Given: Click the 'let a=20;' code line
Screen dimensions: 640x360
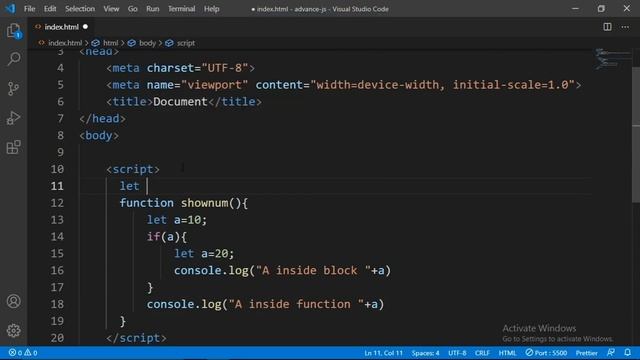Looking at the screenshot, I should [x=204, y=253].
